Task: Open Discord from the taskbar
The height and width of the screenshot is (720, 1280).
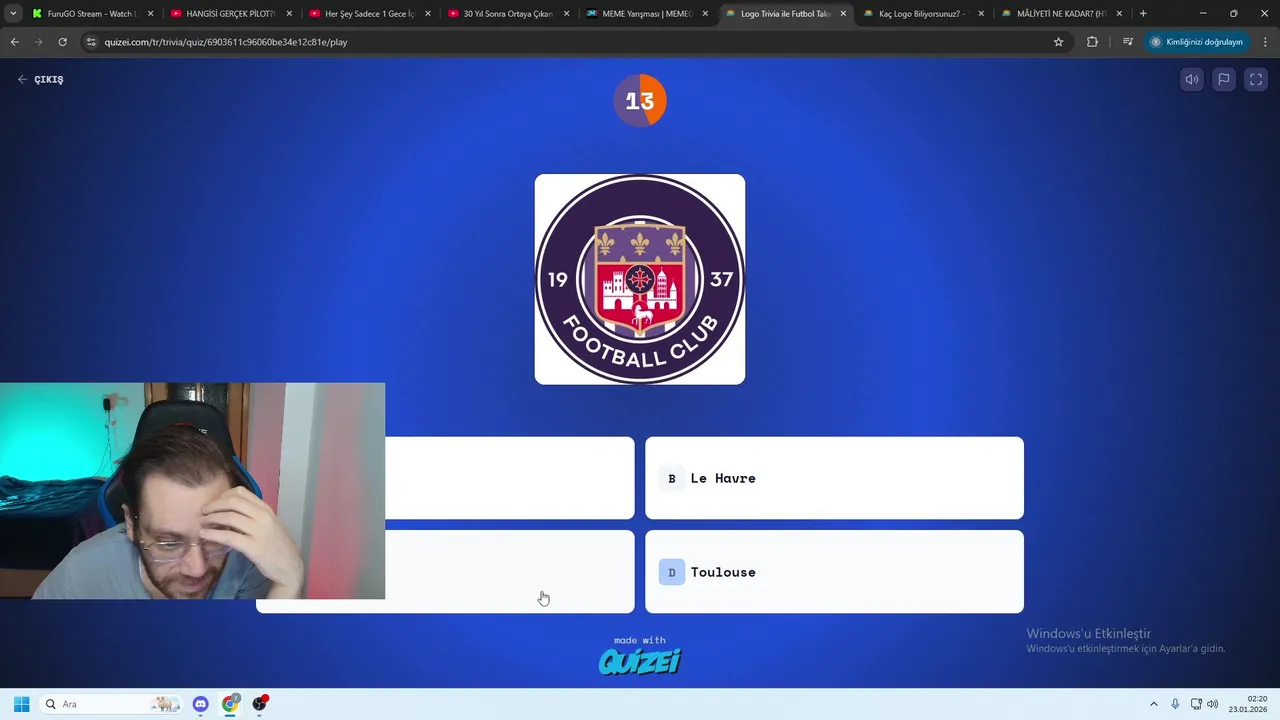Action: point(201,704)
